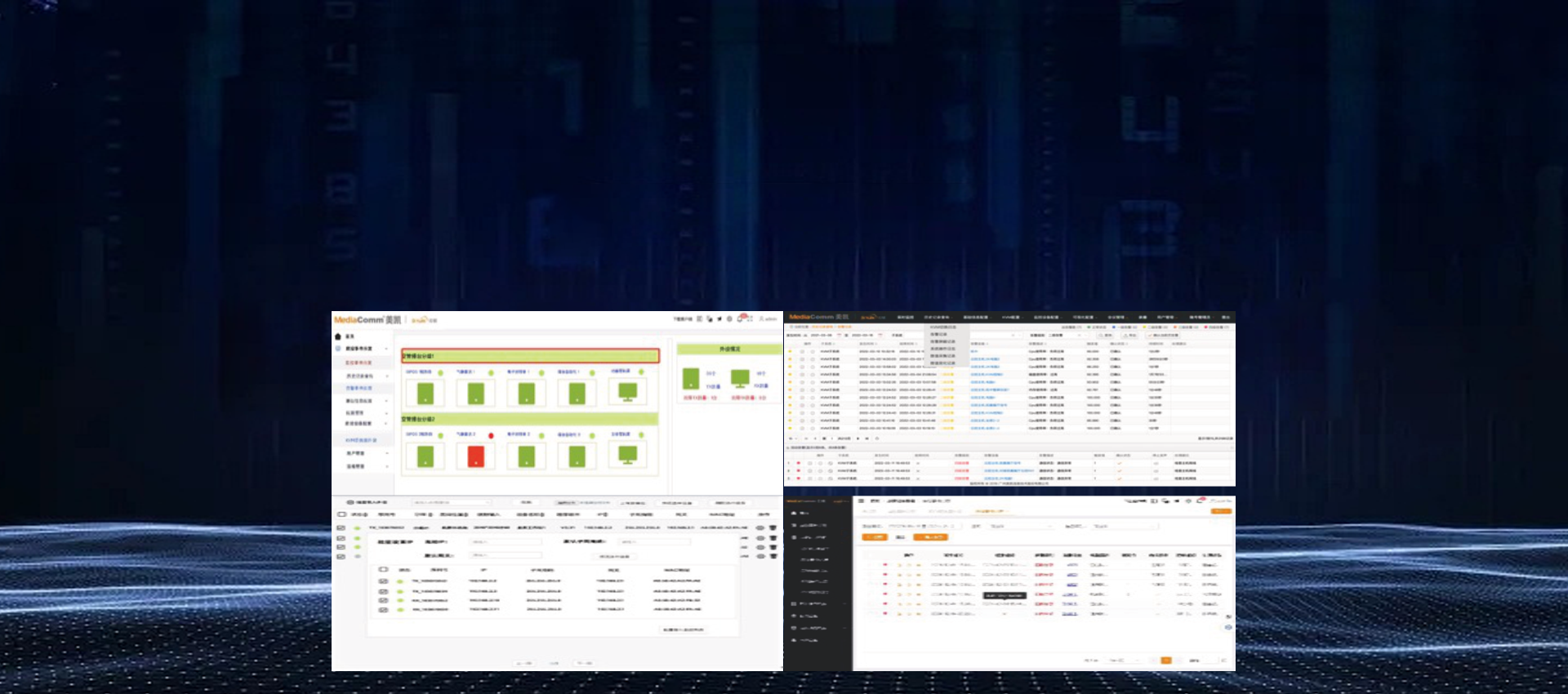Open the middle filter dropdown in the dark-sidebar window

[x=1020, y=526]
